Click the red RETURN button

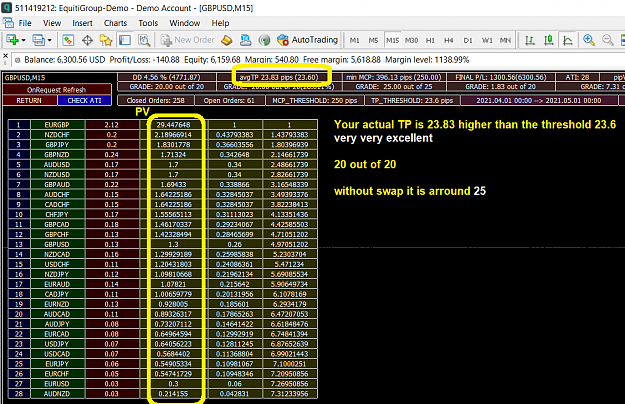tap(29, 100)
